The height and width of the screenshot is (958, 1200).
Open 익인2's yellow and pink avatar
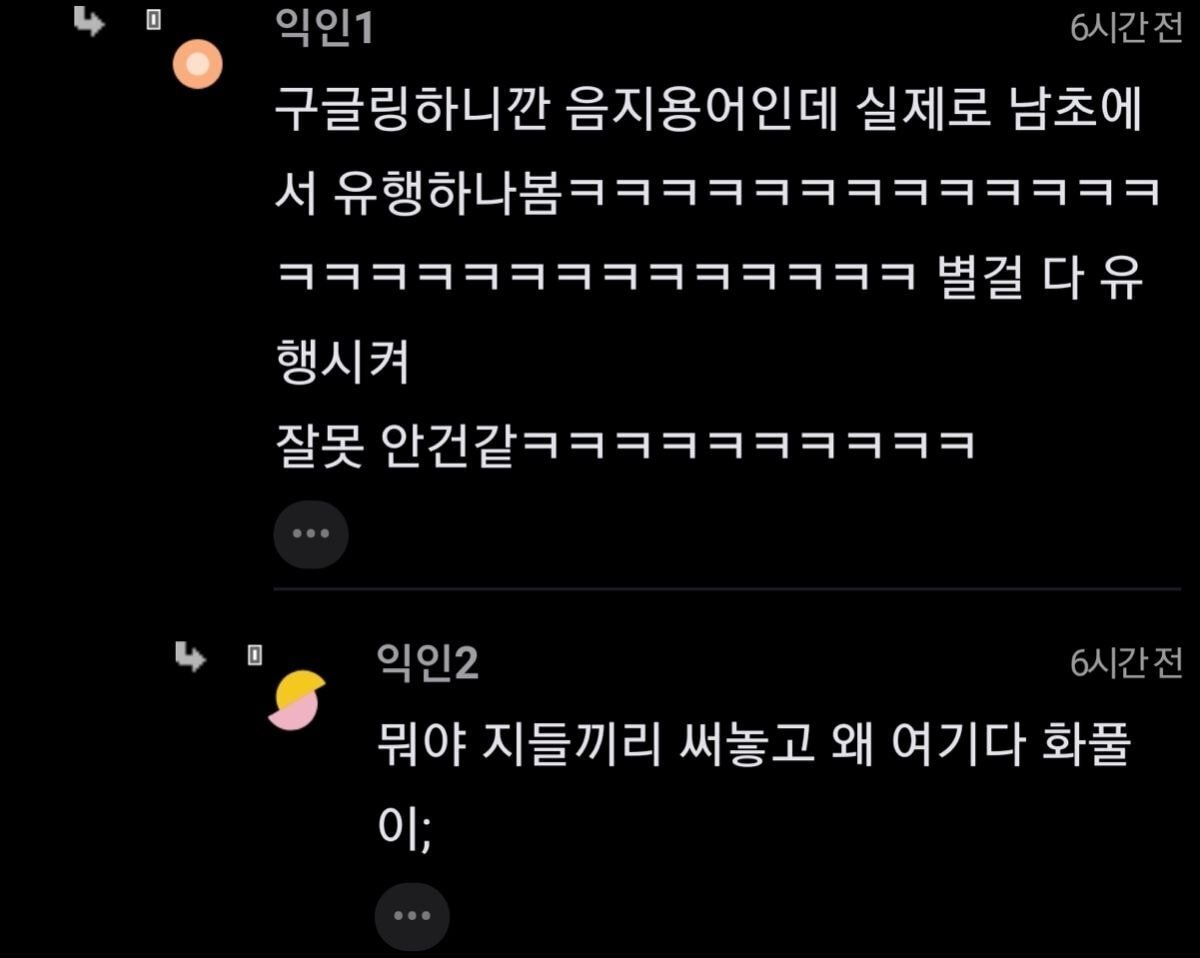297,701
